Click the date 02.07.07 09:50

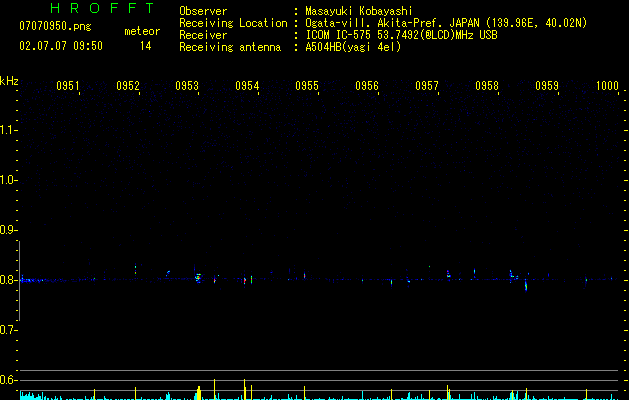coord(61,46)
